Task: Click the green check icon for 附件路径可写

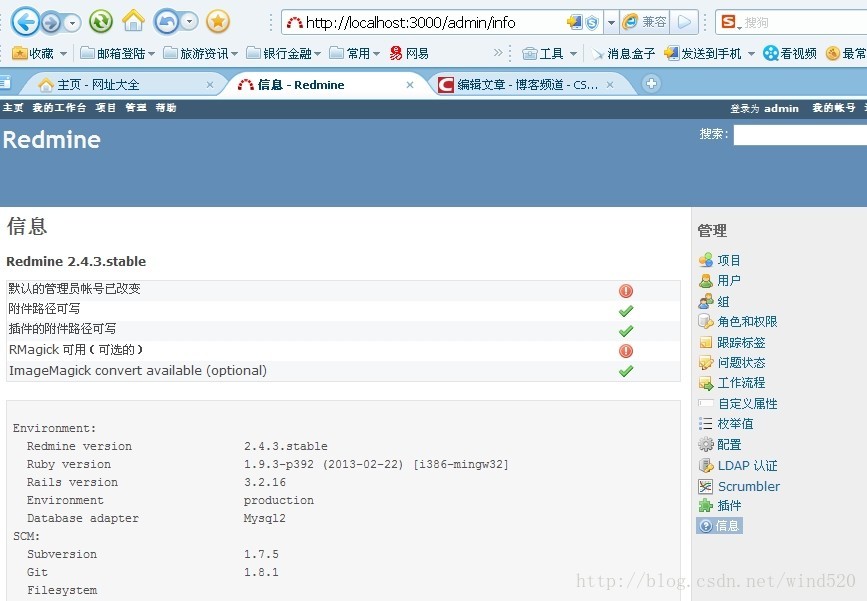Action: [625, 311]
